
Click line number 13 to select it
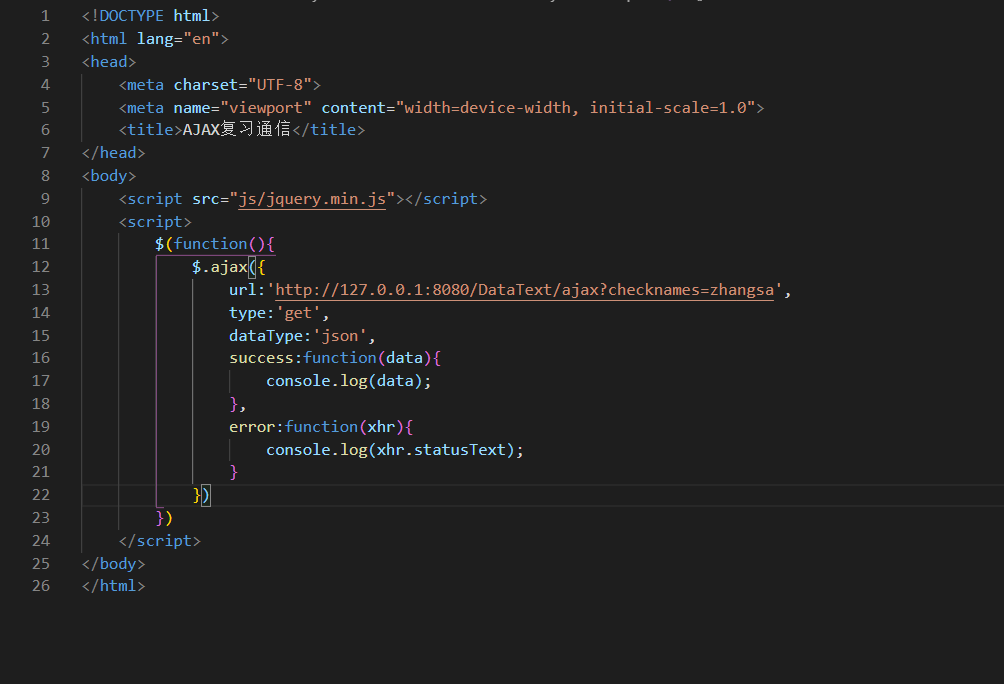[x=41, y=289]
